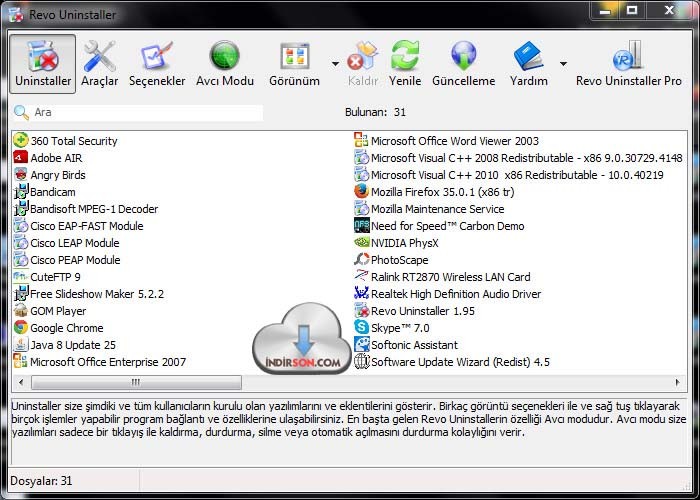Open the Uninstaller toolbar button
Screen dimensions: 700x500
(43, 64)
